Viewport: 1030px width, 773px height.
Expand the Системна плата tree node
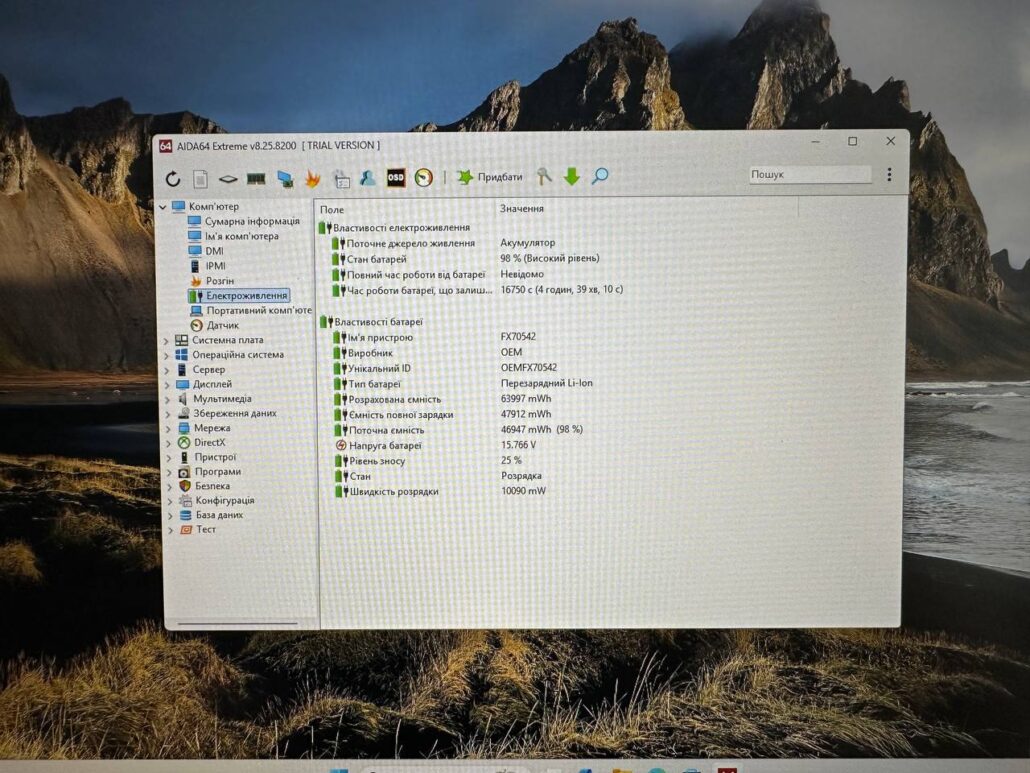(x=167, y=340)
